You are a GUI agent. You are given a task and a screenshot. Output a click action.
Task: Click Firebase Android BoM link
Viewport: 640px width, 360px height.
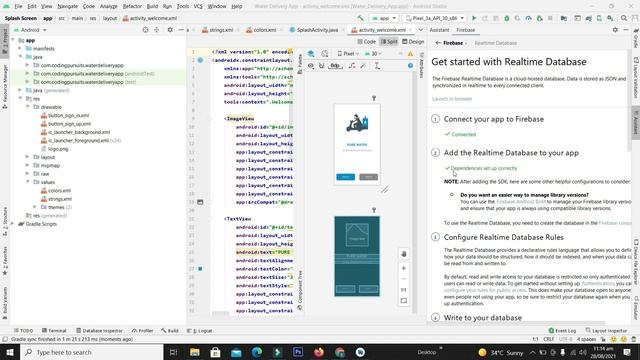pos(521,202)
